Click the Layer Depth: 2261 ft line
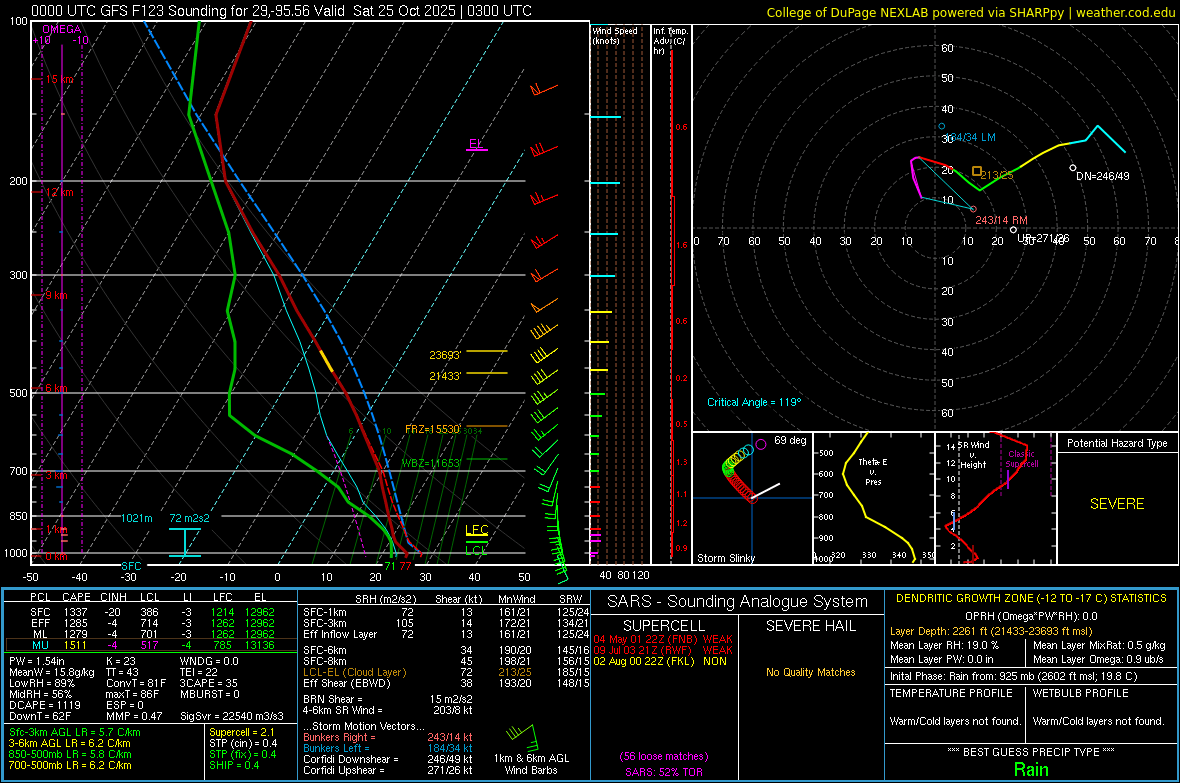The width and height of the screenshot is (1180, 783). pos(991,632)
